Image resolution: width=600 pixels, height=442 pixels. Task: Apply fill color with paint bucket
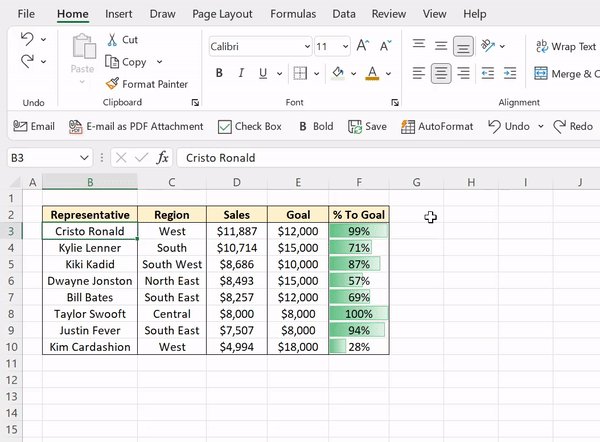click(x=338, y=73)
